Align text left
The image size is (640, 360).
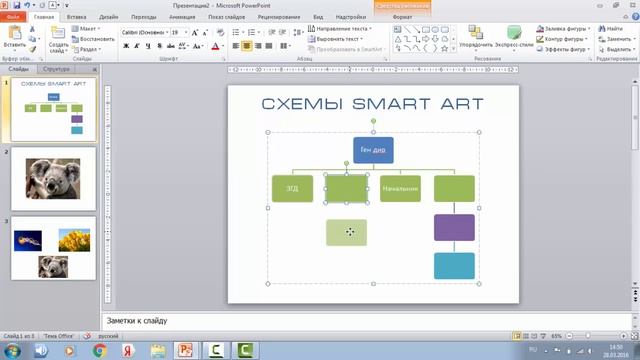click(236, 46)
